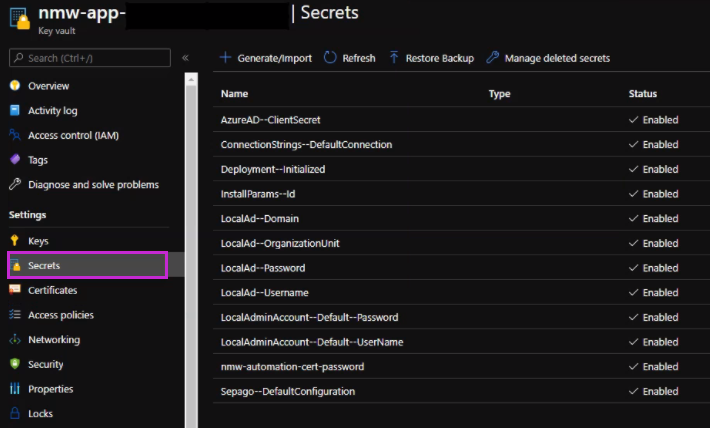This screenshot has width=710, height=428.
Task: Focus the Search (Ctrl+/) field
Action: tap(90, 58)
